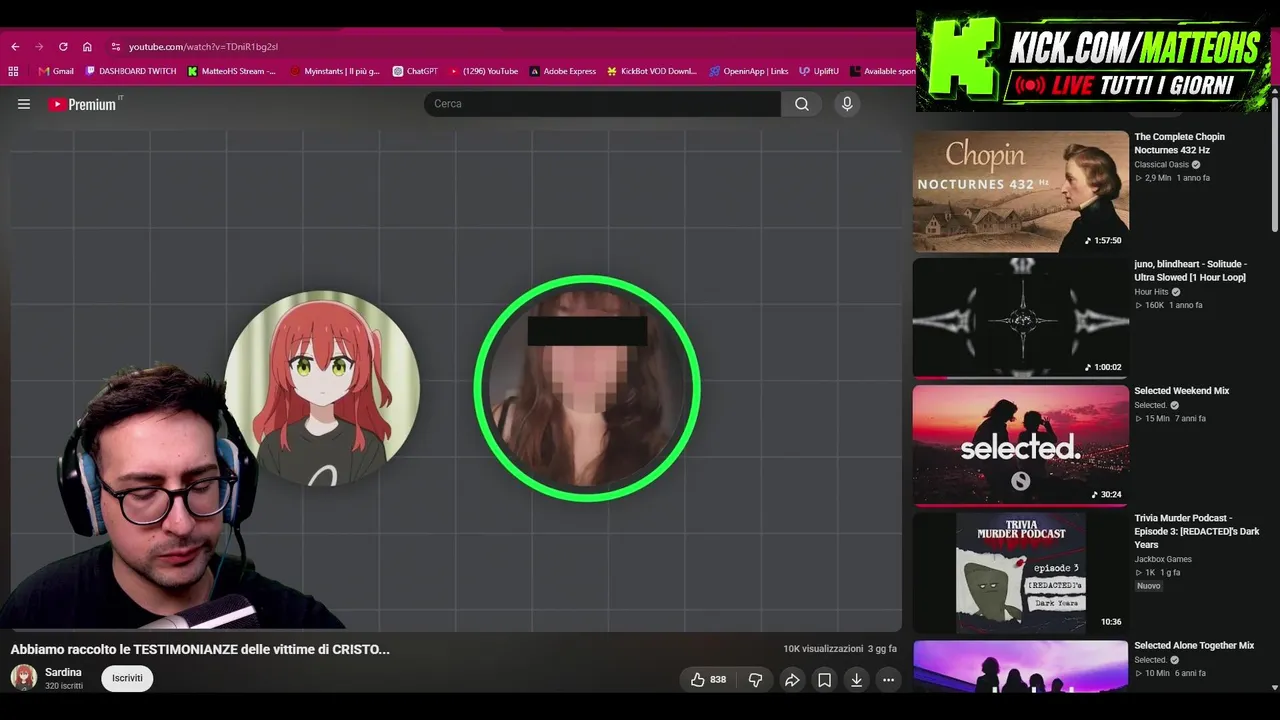This screenshot has height=720, width=1280.
Task: Open the UpliftU bookmark
Action: [819, 71]
